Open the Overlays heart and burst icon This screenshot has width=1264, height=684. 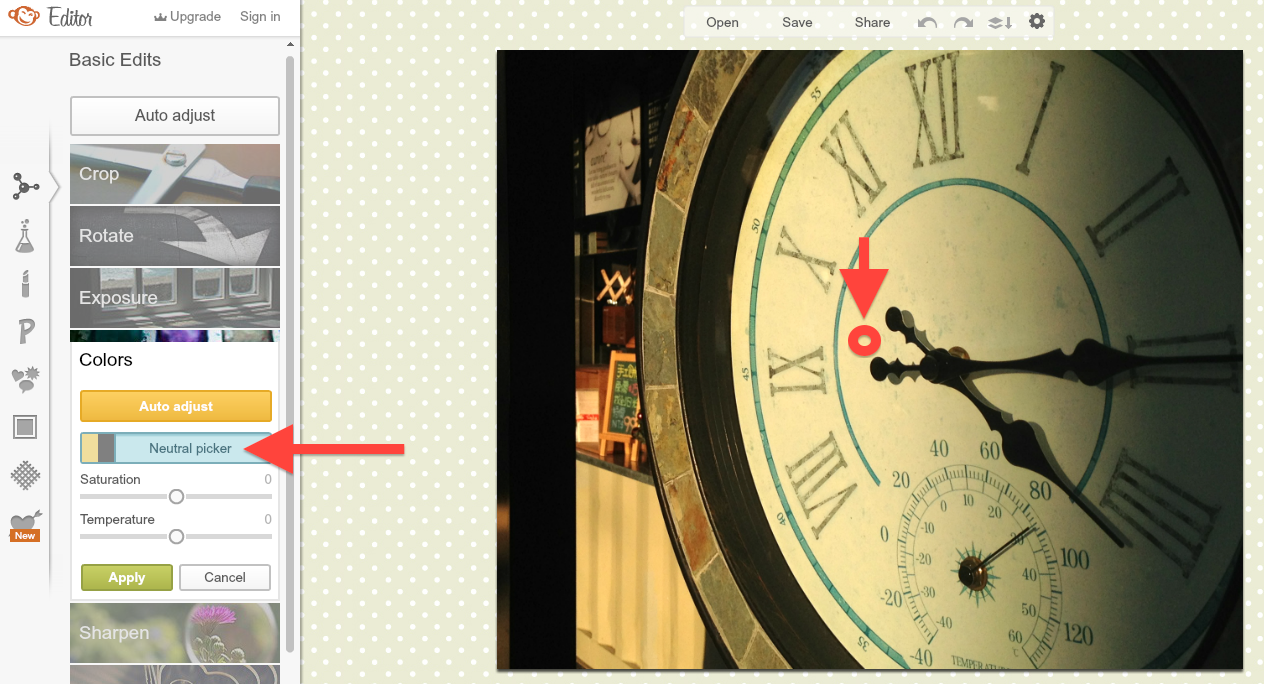(x=25, y=379)
